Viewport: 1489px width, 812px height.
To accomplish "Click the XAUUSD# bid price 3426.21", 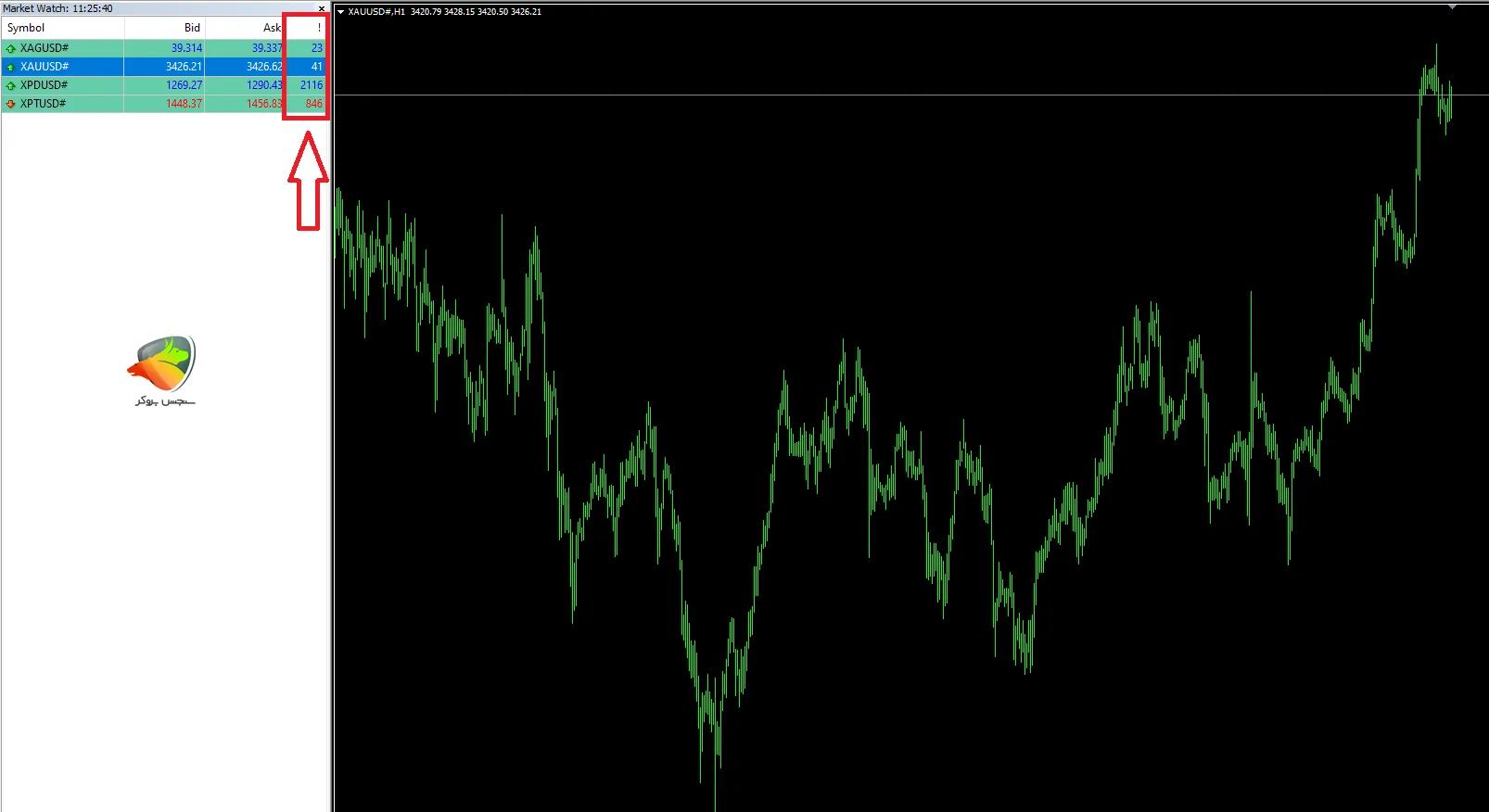I will (x=184, y=67).
